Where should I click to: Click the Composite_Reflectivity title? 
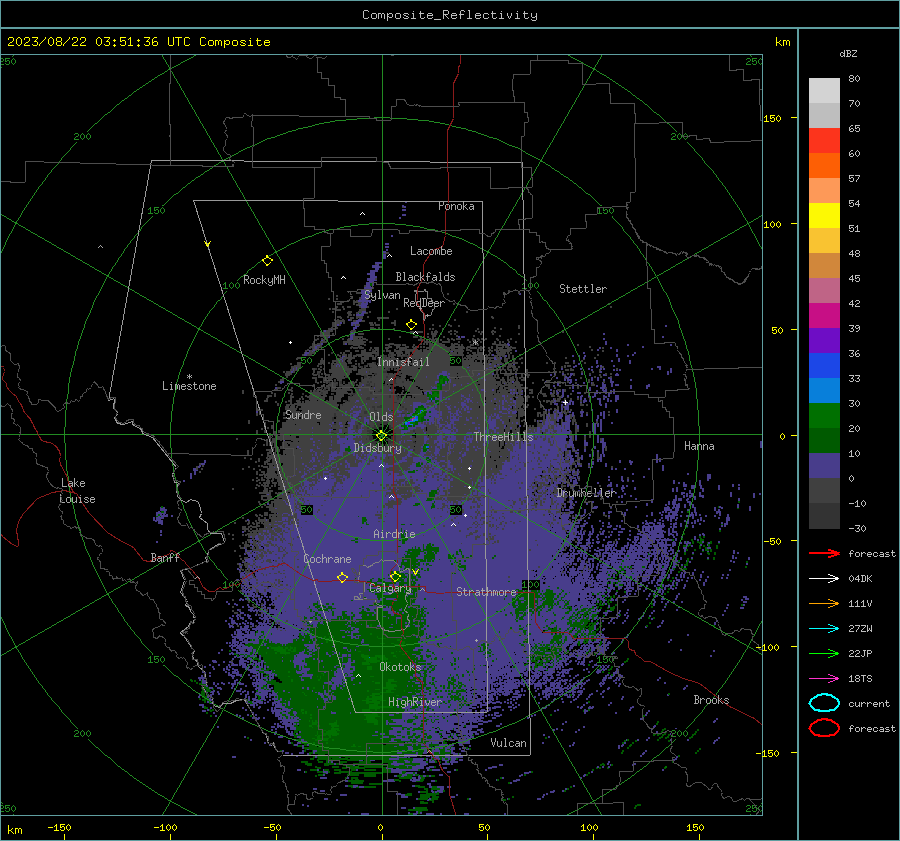pos(450,15)
